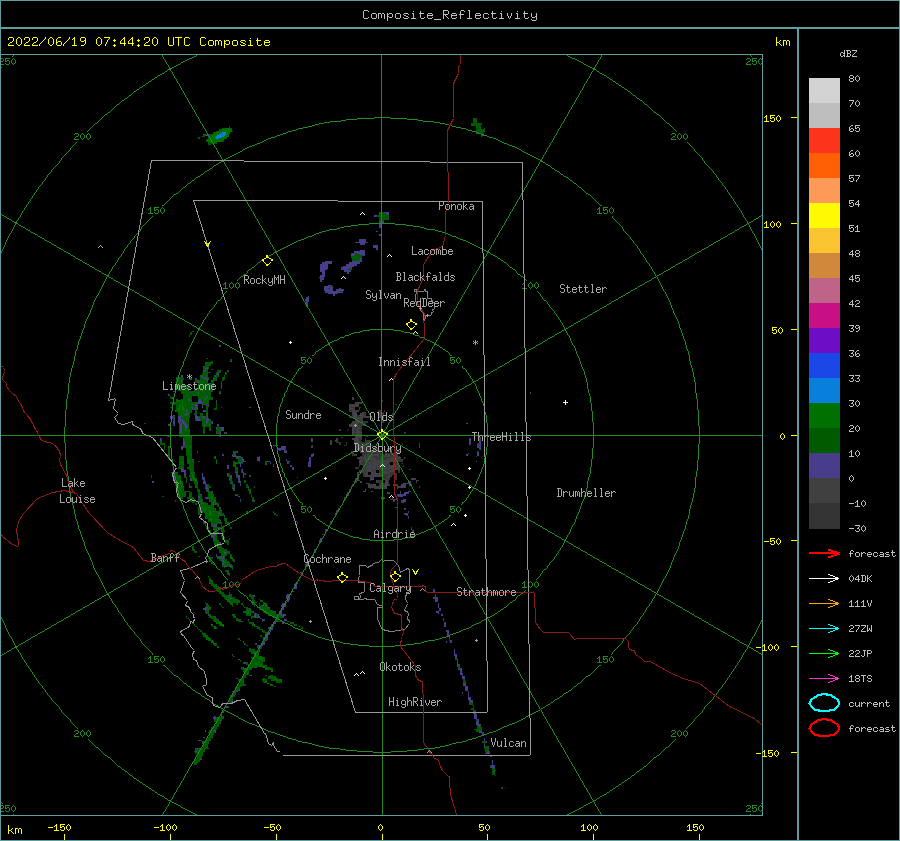Click the Vulcan city label
Viewport: 900px width, 841px height.
[509, 743]
